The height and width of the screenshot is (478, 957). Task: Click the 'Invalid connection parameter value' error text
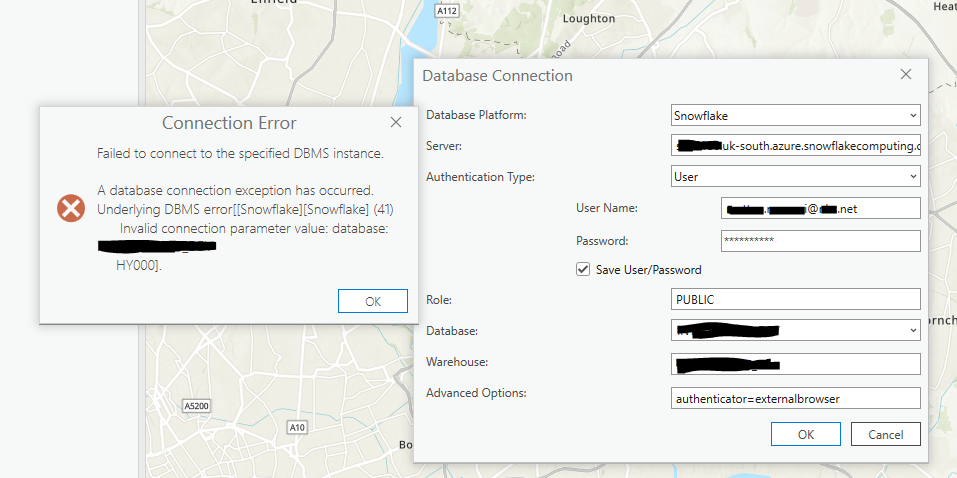coord(255,229)
